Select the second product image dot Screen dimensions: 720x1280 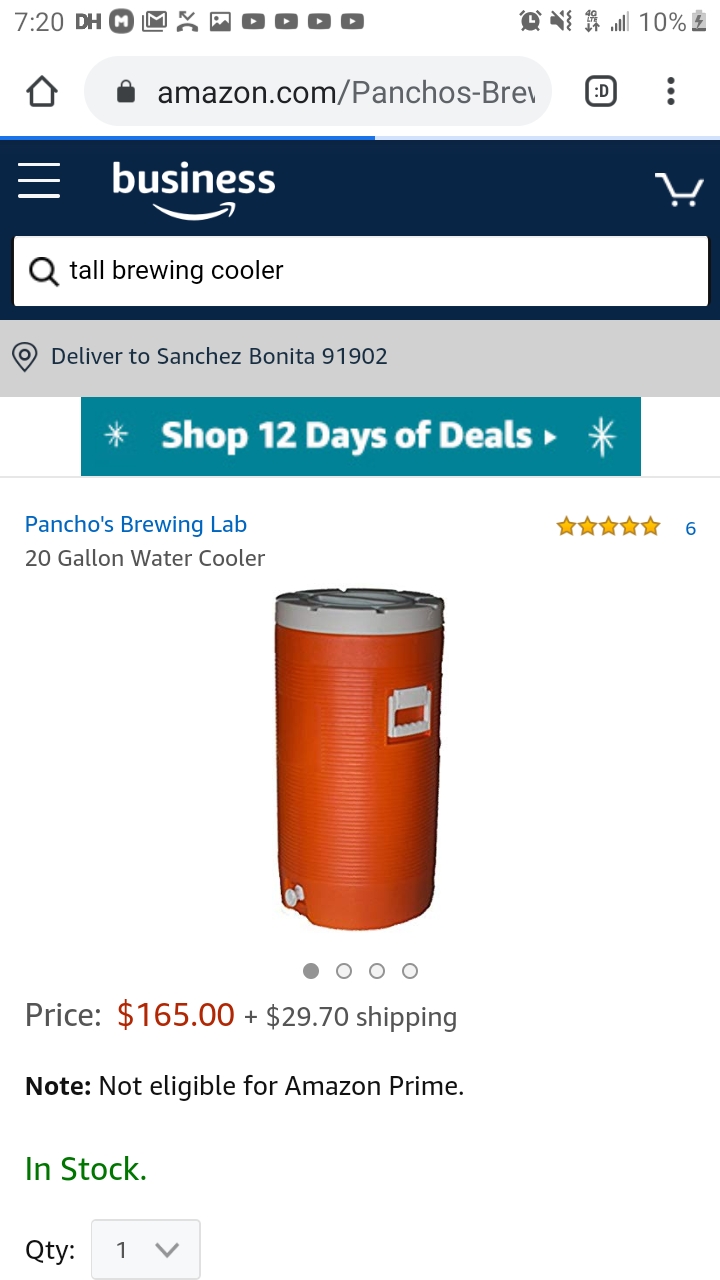[344, 970]
